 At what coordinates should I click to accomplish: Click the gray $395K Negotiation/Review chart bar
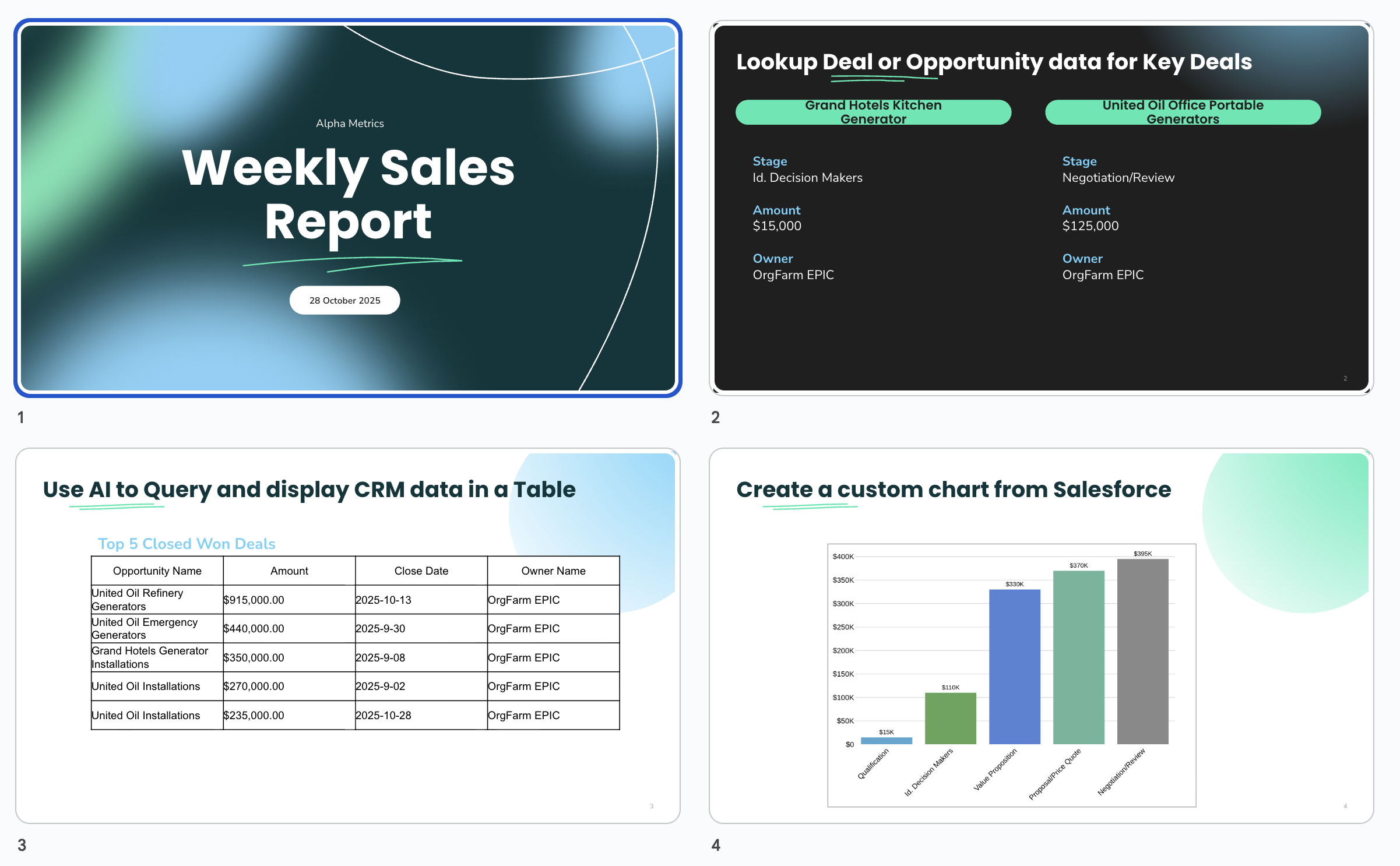(x=1142, y=652)
